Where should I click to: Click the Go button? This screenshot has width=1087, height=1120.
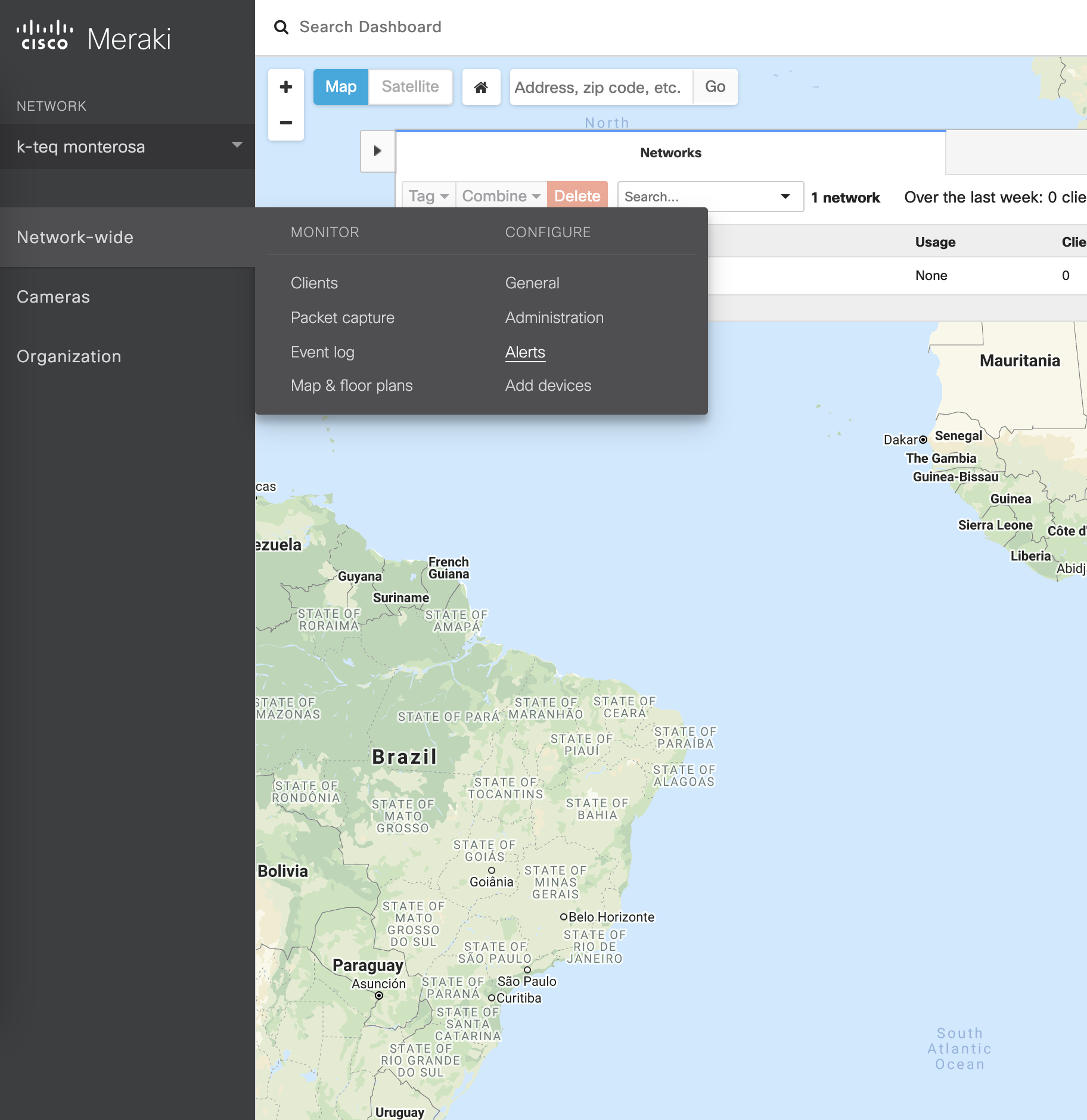point(715,87)
